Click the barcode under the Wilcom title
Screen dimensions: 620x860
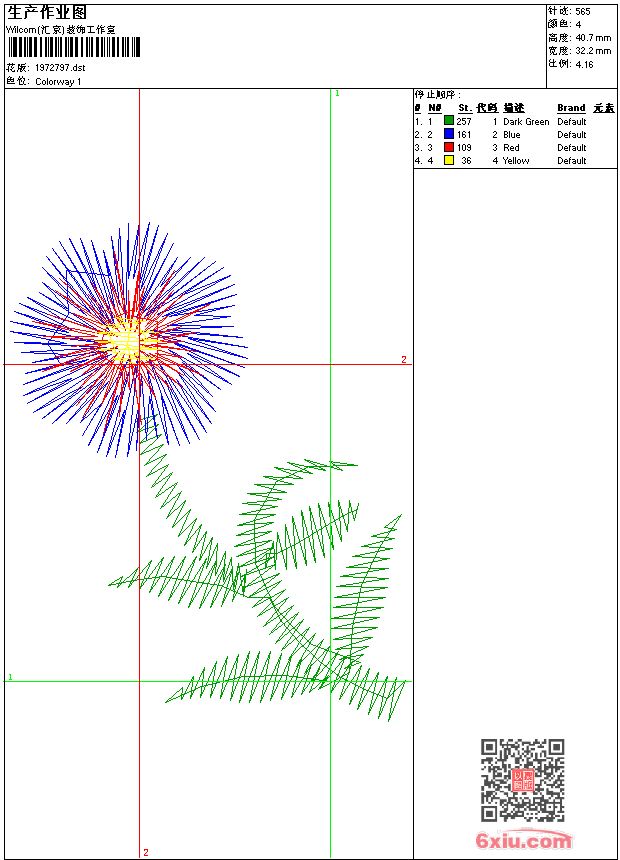74,48
